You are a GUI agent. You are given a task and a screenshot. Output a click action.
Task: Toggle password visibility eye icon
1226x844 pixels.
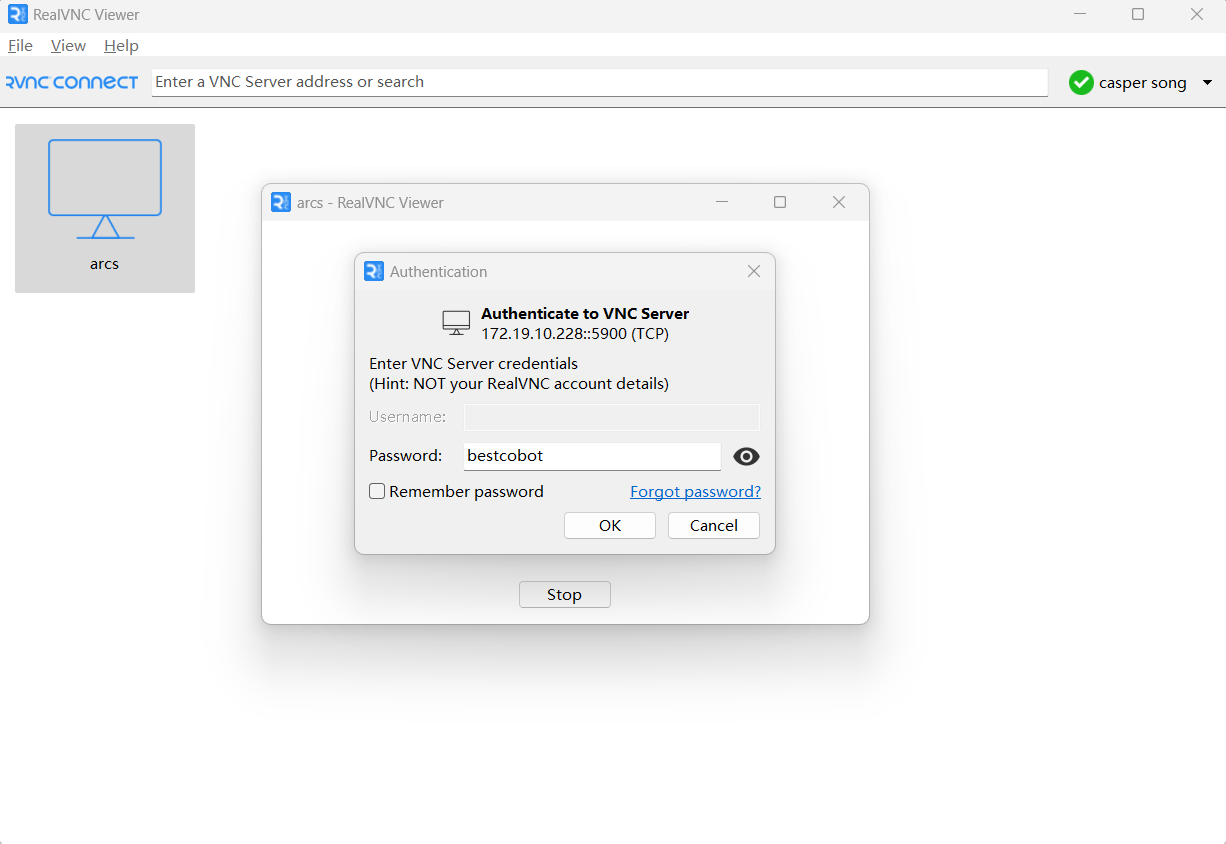click(x=746, y=457)
